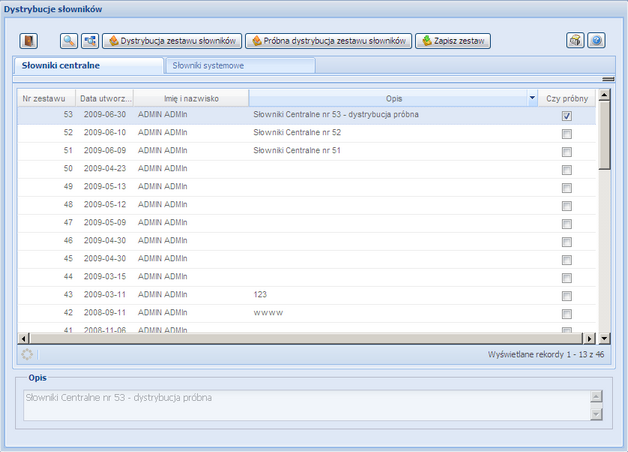
Task: Enable Czy próbny for set 43
Action: point(567,296)
